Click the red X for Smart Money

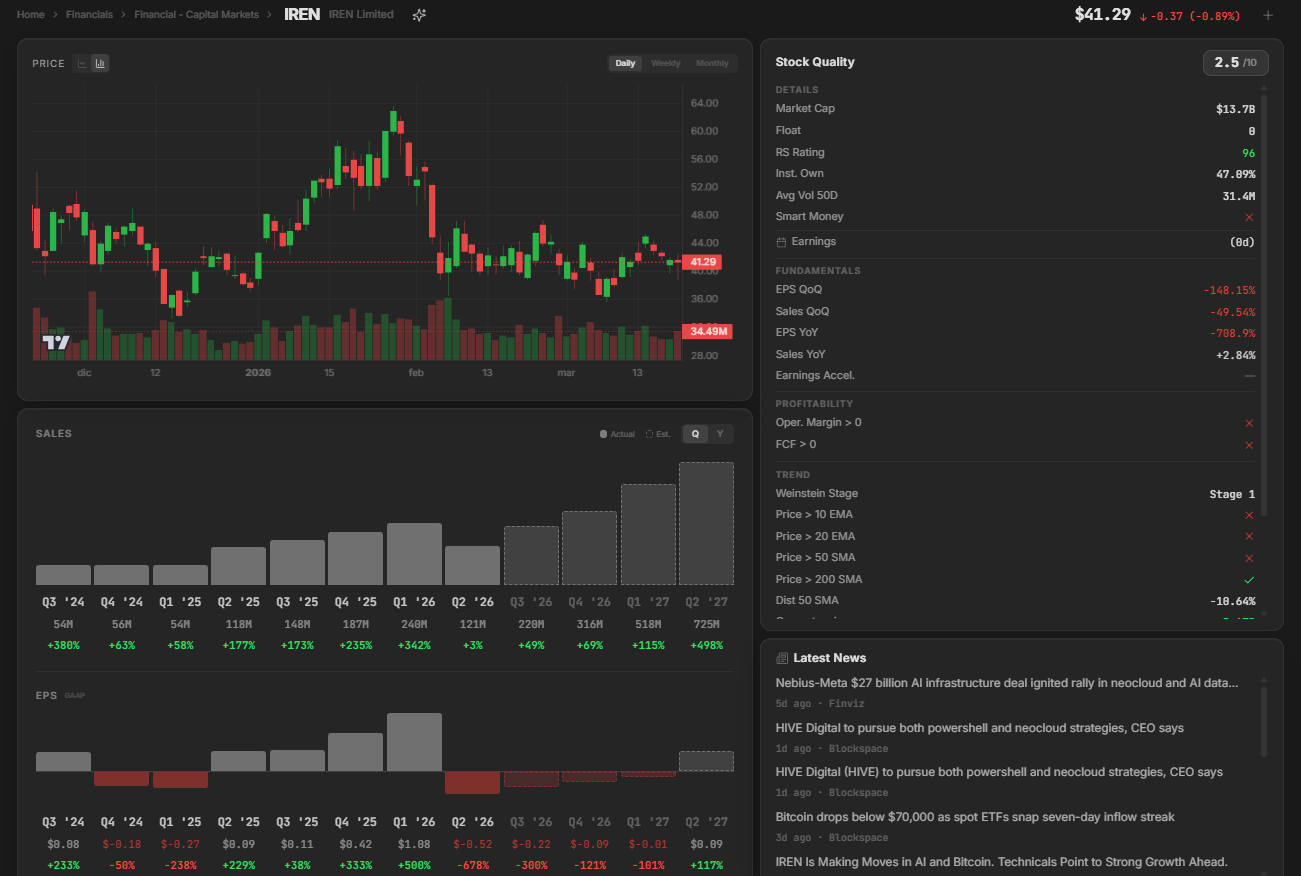pyautogui.click(x=1249, y=217)
